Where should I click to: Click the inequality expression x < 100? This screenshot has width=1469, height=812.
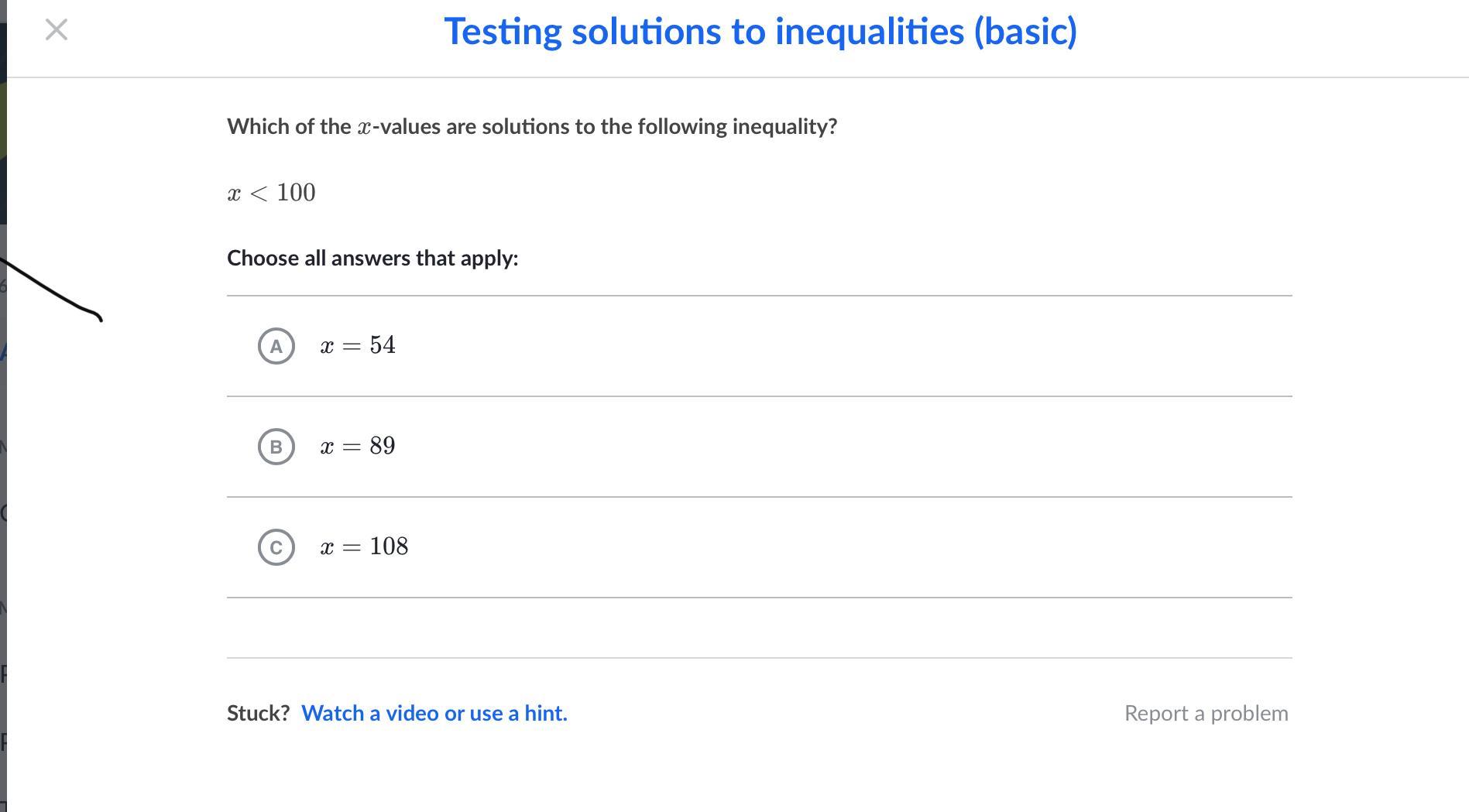271,193
